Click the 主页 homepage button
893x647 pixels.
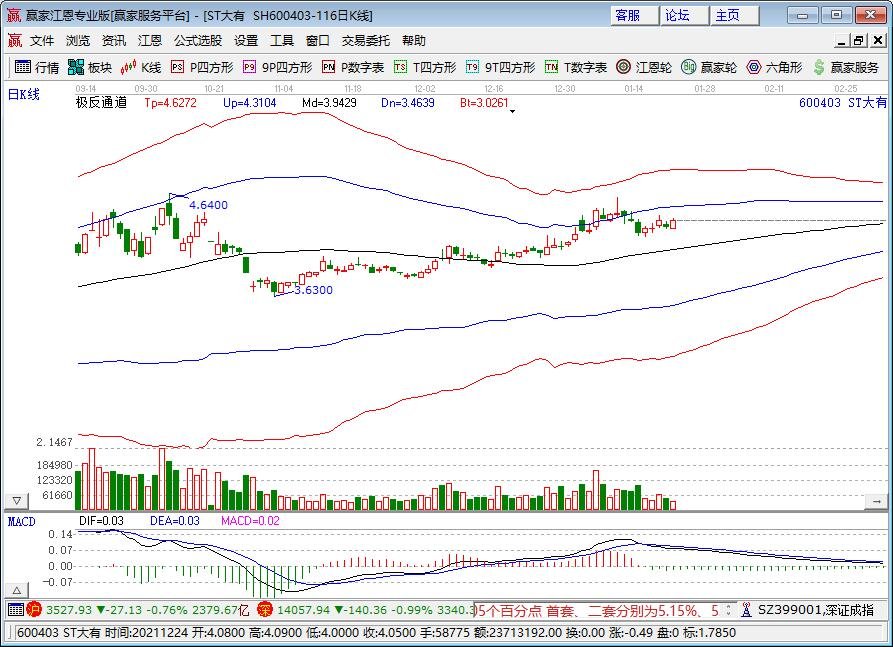click(x=734, y=15)
